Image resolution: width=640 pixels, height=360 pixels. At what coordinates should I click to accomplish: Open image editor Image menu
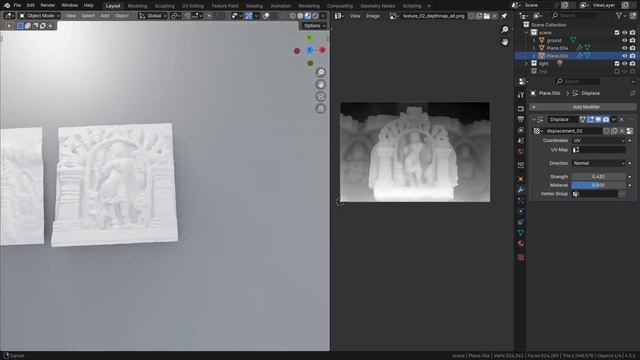(373, 16)
